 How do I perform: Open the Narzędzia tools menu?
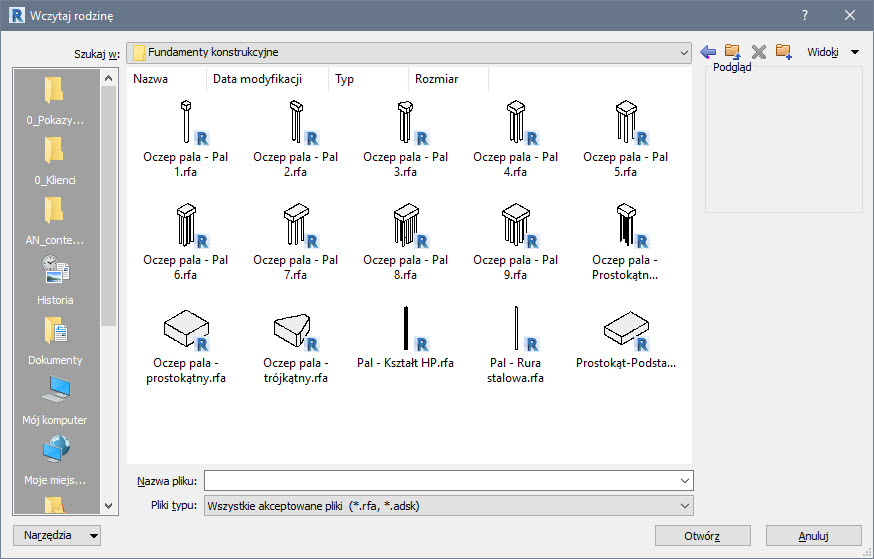pyautogui.click(x=58, y=535)
